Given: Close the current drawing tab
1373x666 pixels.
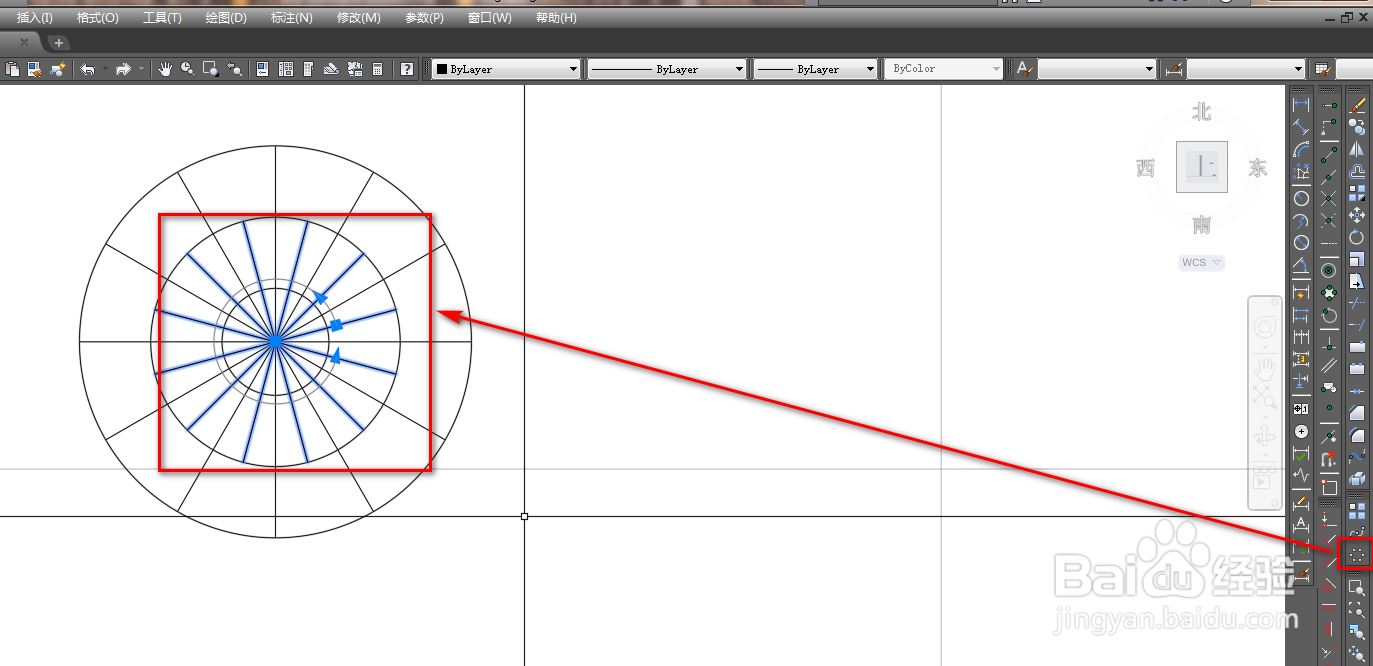Looking at the screenshot, I should (25, 42).
